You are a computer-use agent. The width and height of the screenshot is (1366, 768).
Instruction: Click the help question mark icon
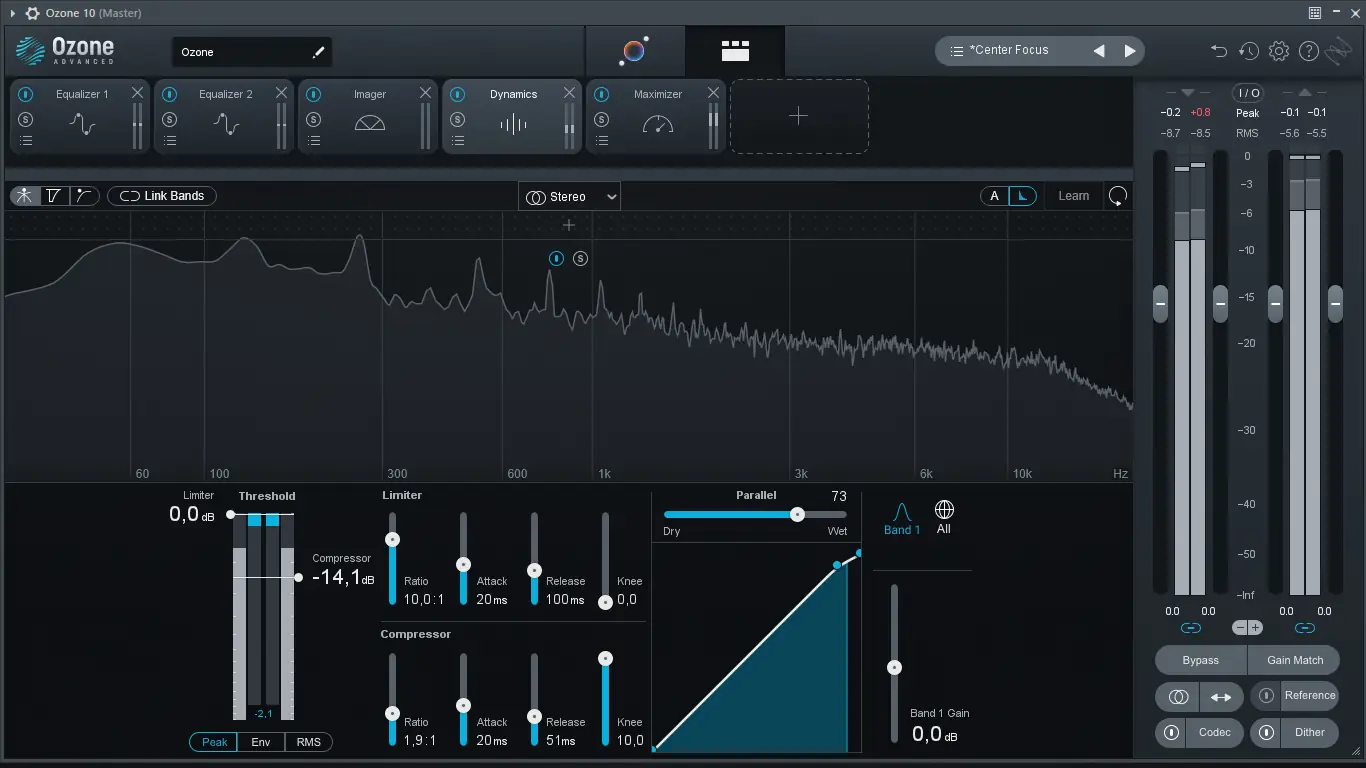click(1308, 50)
